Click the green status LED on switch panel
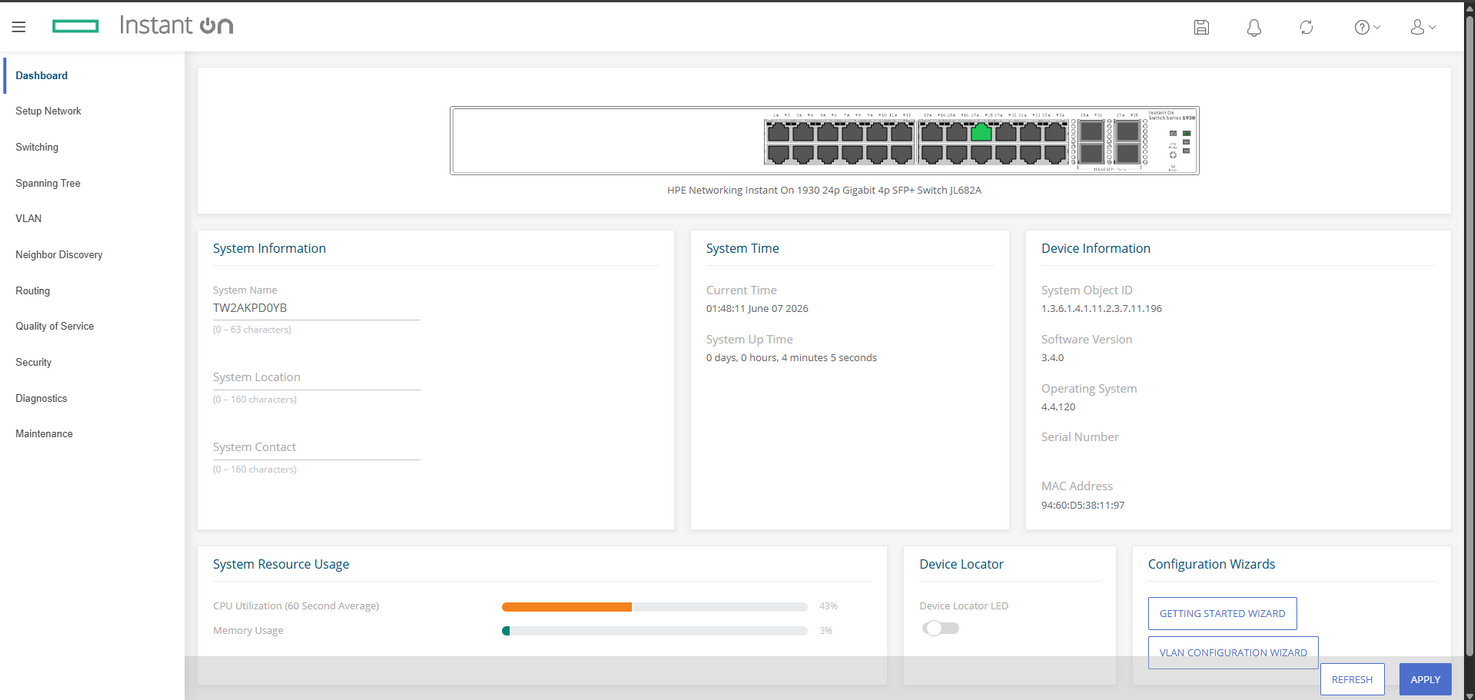 coord(1187,133)
